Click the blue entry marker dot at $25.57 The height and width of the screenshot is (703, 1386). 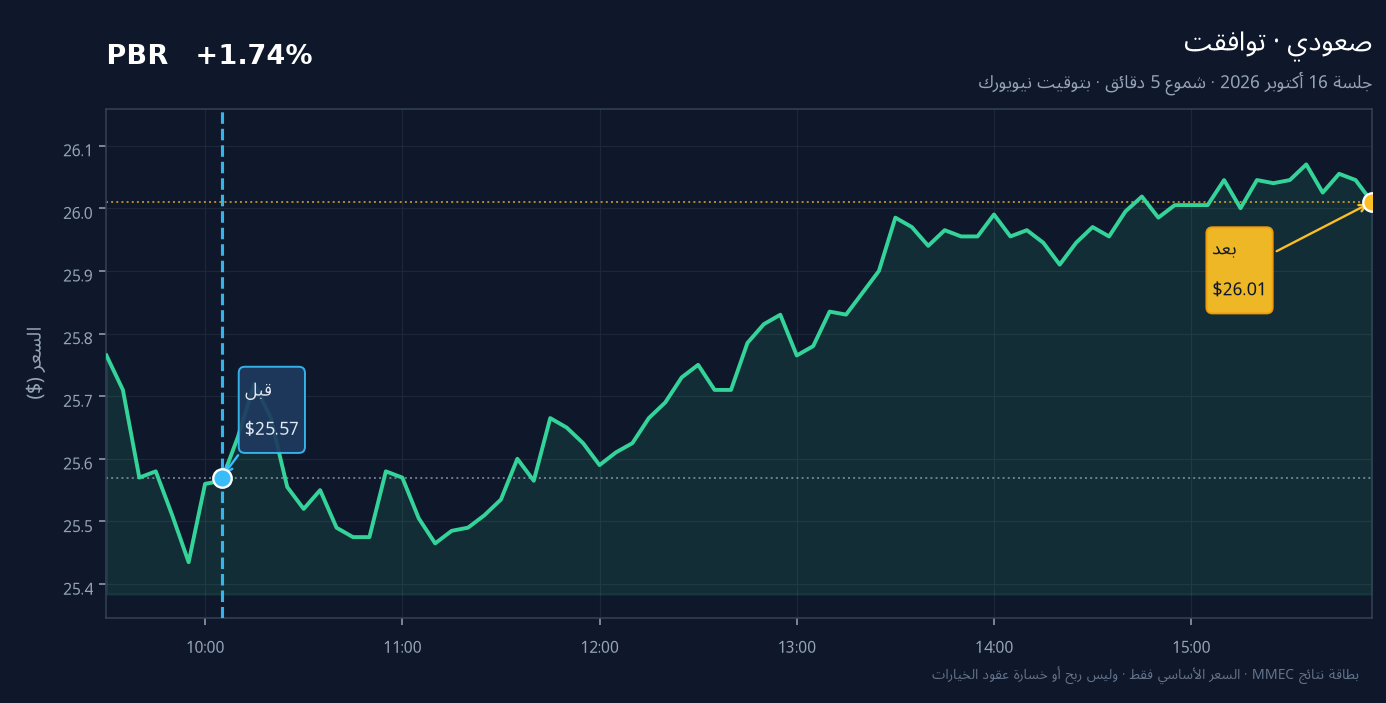[x=222, y=479]
